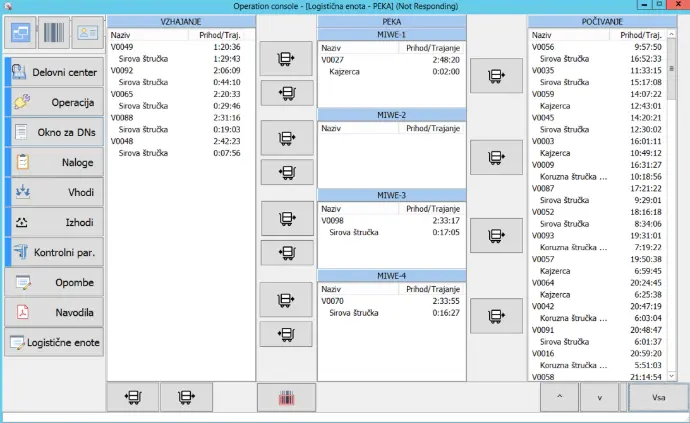Click the red barcode scan button at bottom

[286, 397]
